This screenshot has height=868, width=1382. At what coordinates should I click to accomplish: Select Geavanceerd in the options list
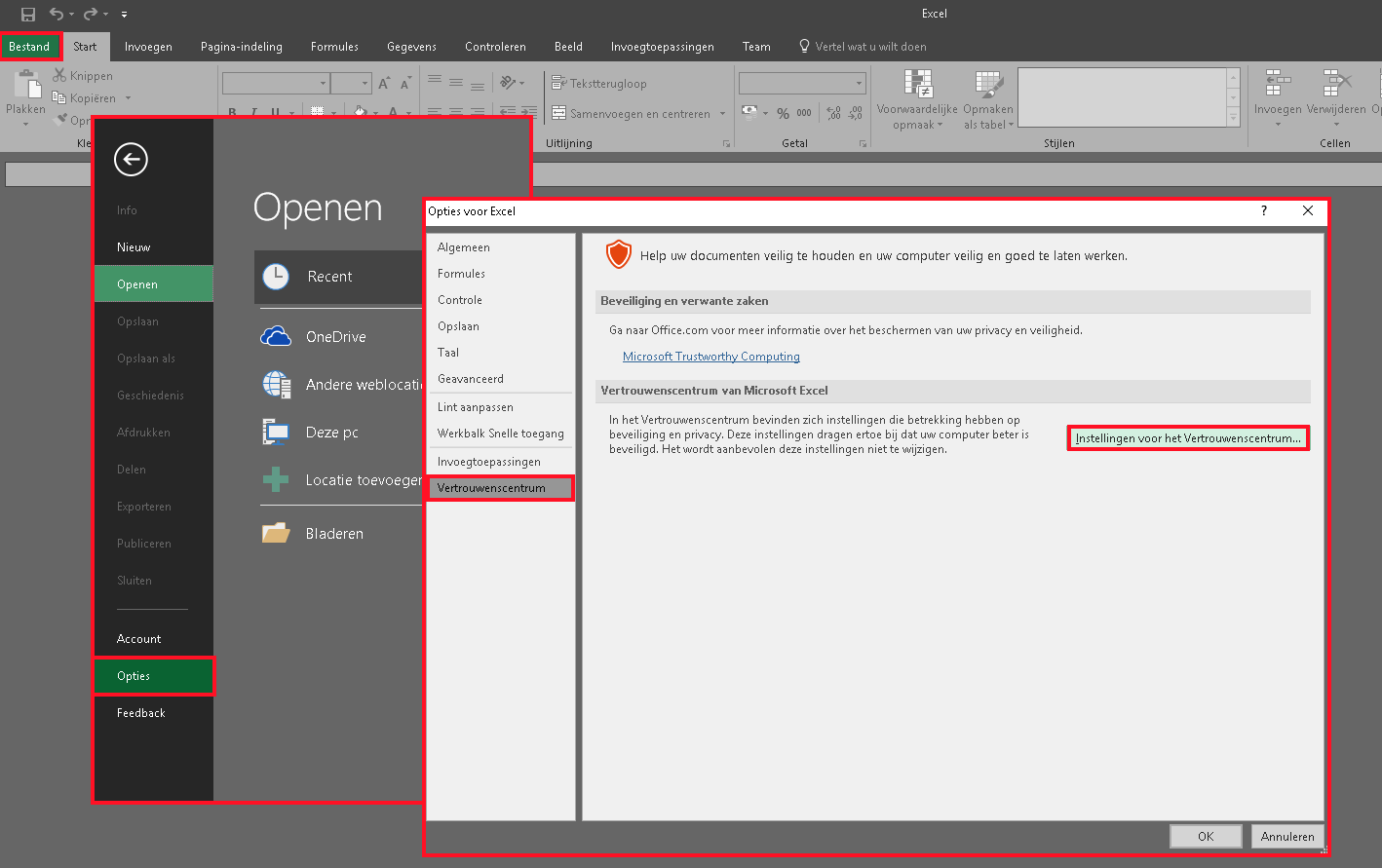[x=471, y=379]
